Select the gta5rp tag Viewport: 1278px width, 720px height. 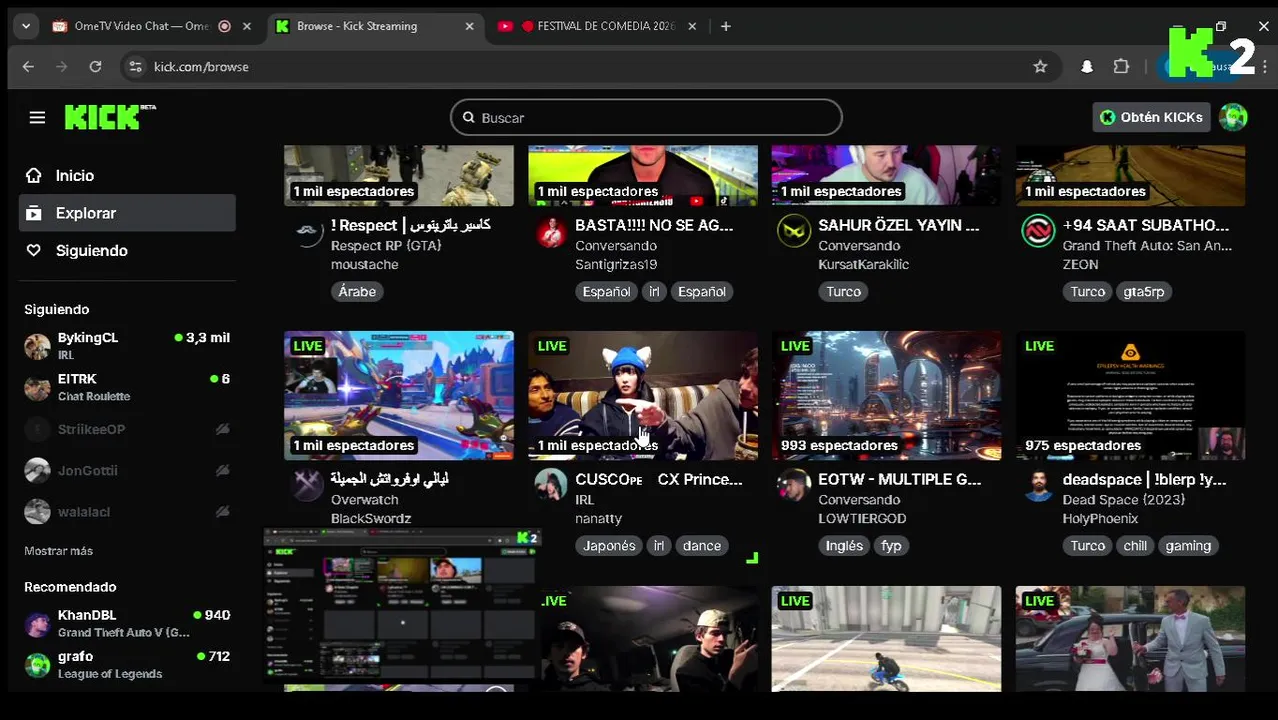pyautogui.click(x=1144, y=292)
